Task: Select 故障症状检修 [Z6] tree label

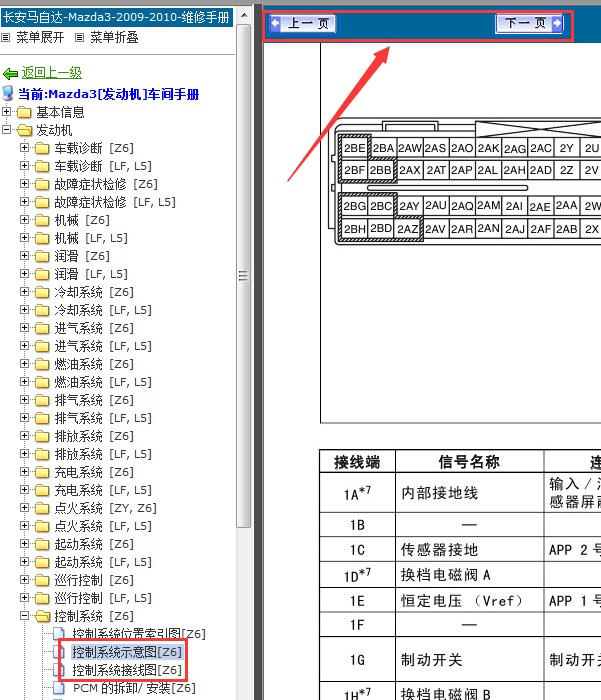Action: tap(106, 184)
